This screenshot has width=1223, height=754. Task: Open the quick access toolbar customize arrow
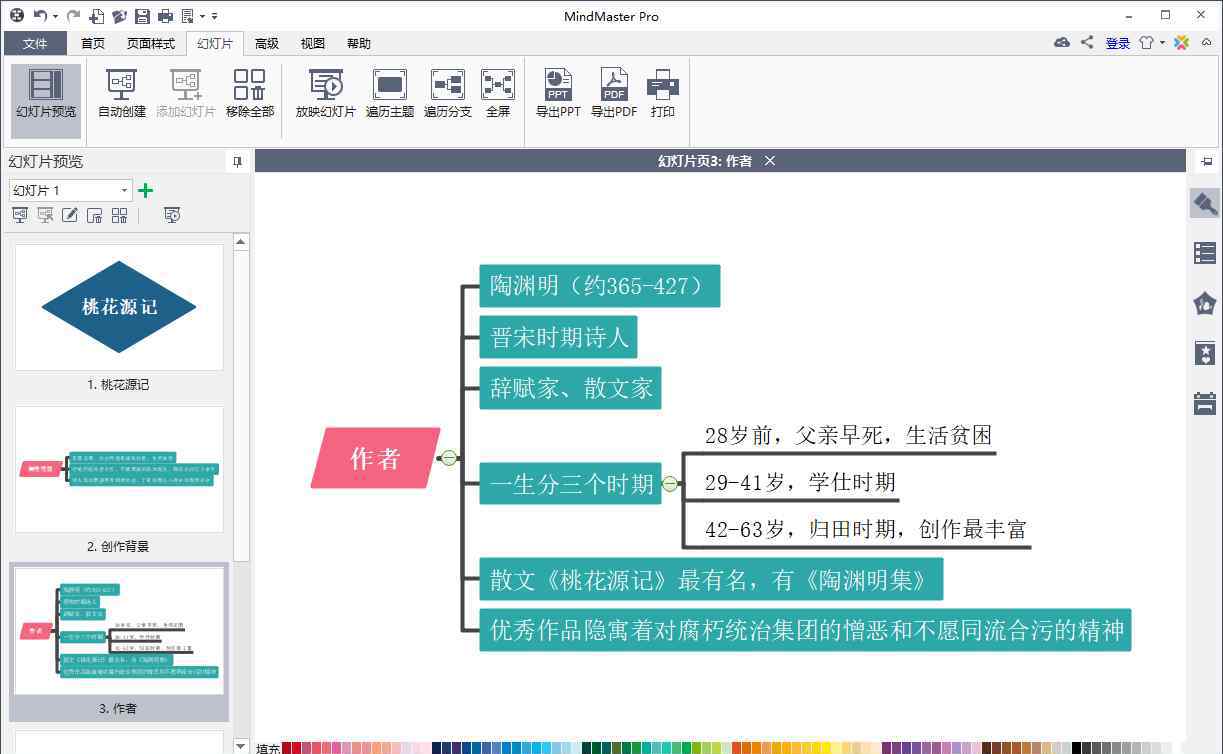pyautogui.click(x=215, y=16)
